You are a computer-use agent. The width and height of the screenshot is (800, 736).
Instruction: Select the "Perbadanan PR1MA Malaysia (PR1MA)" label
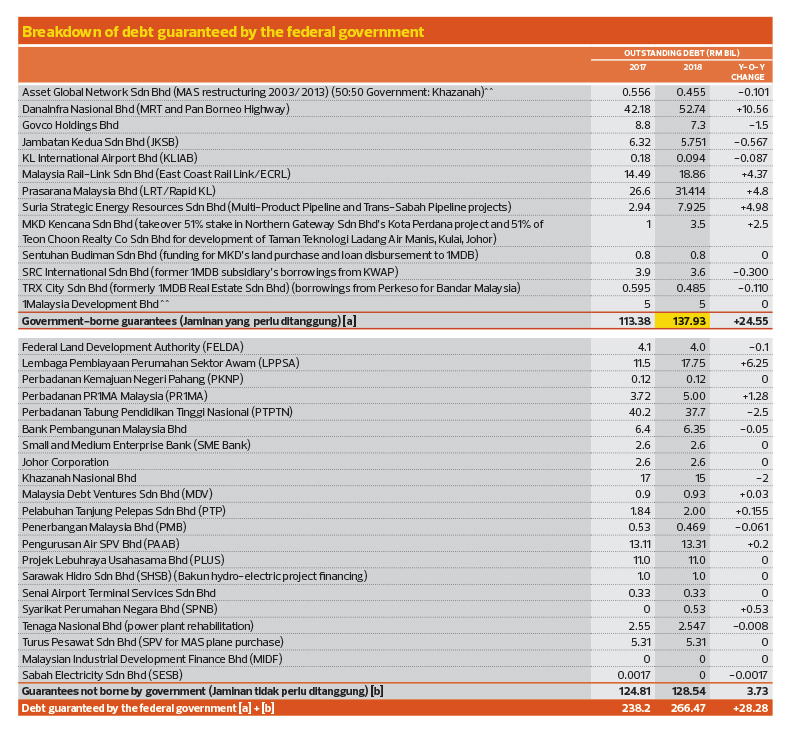pos(115,396)
